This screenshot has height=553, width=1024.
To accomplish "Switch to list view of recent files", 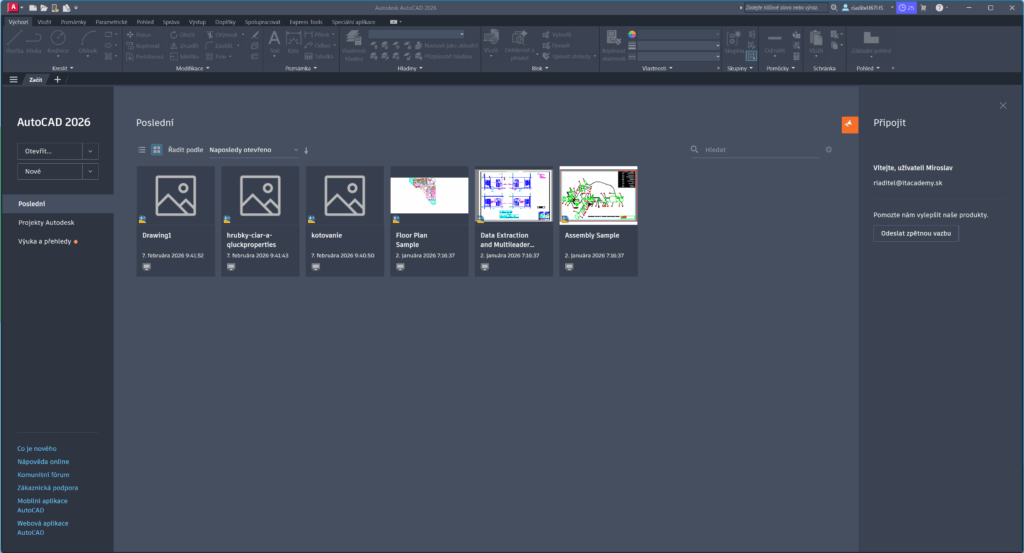I will point(142,150).
